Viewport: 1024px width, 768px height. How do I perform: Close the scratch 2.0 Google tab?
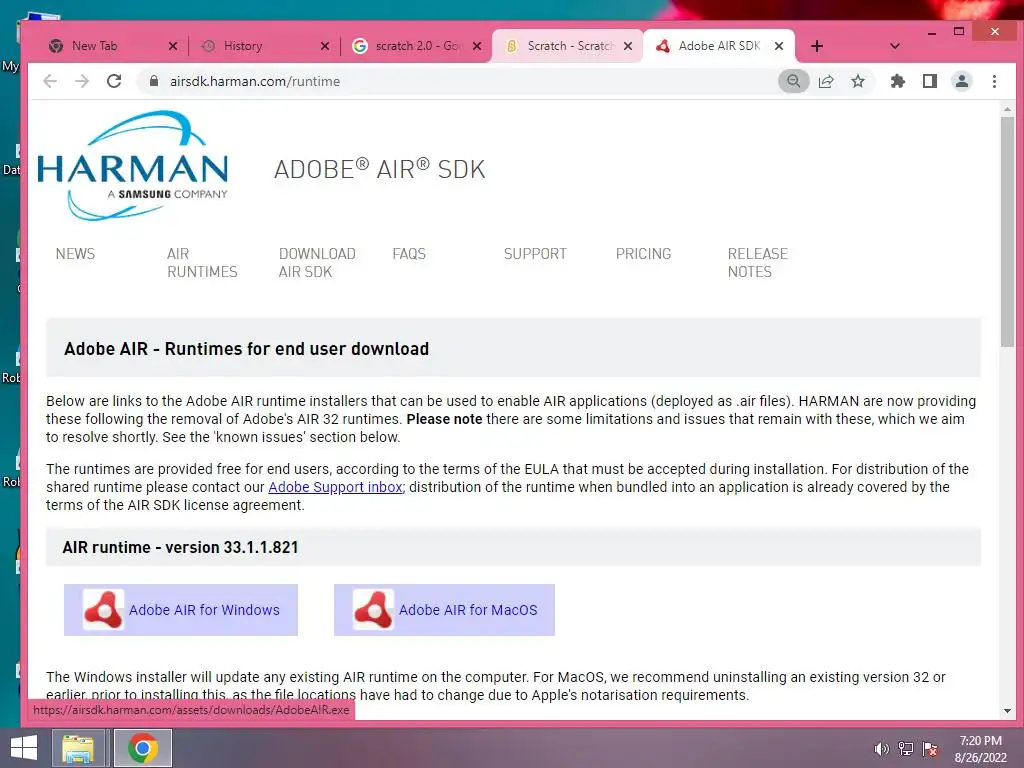pyautogui.click(x=477, y=46)
